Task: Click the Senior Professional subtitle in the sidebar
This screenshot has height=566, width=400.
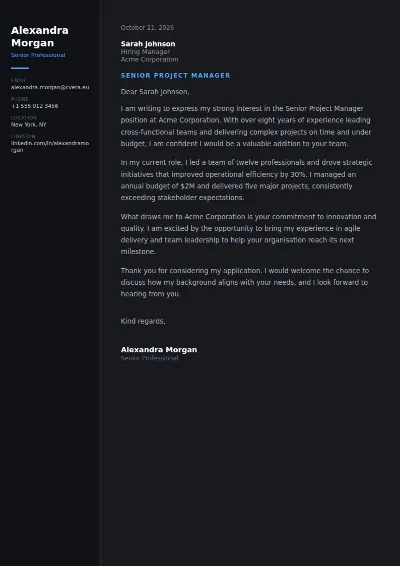Action: pos(38,55)
